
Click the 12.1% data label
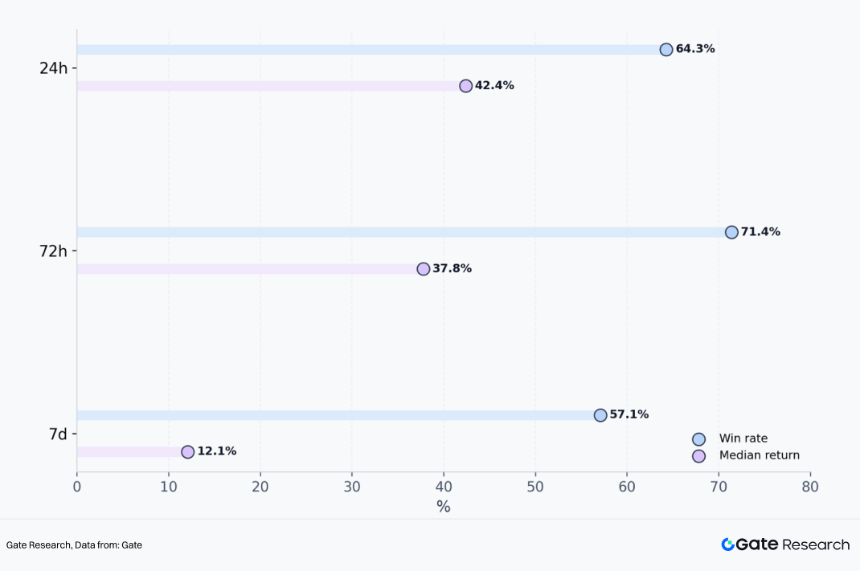217,452
